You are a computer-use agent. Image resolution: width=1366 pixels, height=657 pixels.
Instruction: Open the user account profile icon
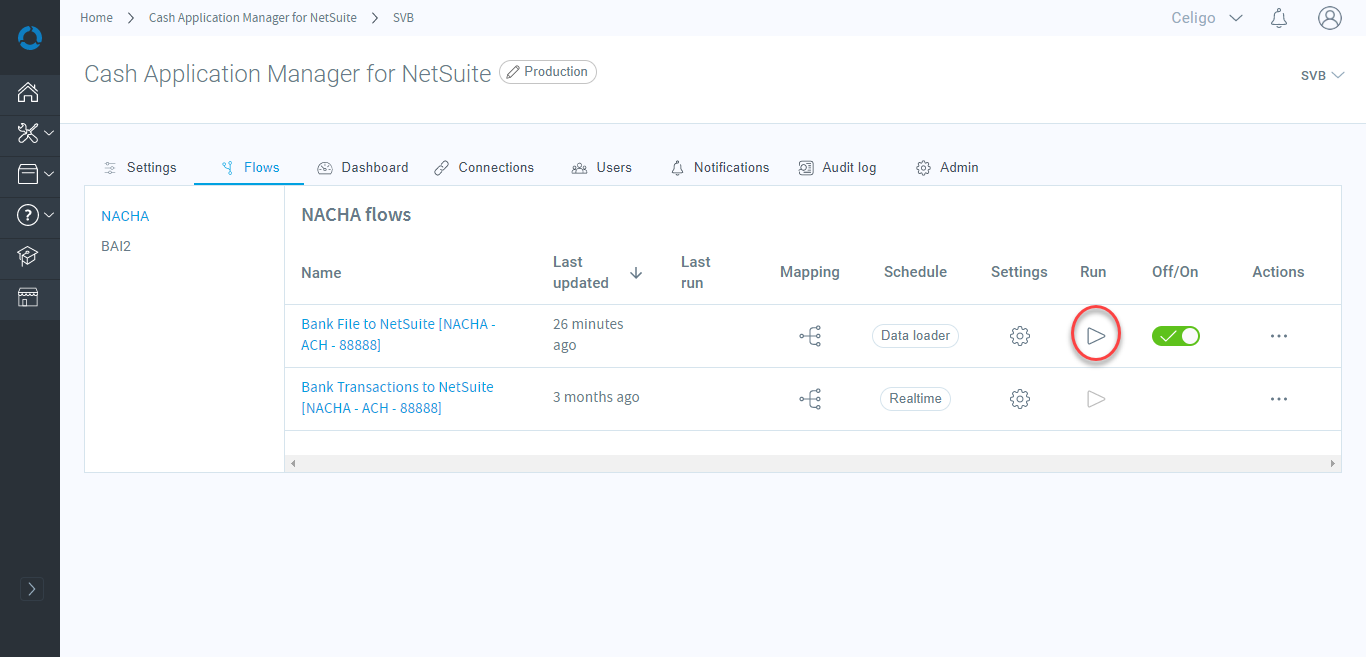pyautogui.click(x=1329, y=18)
